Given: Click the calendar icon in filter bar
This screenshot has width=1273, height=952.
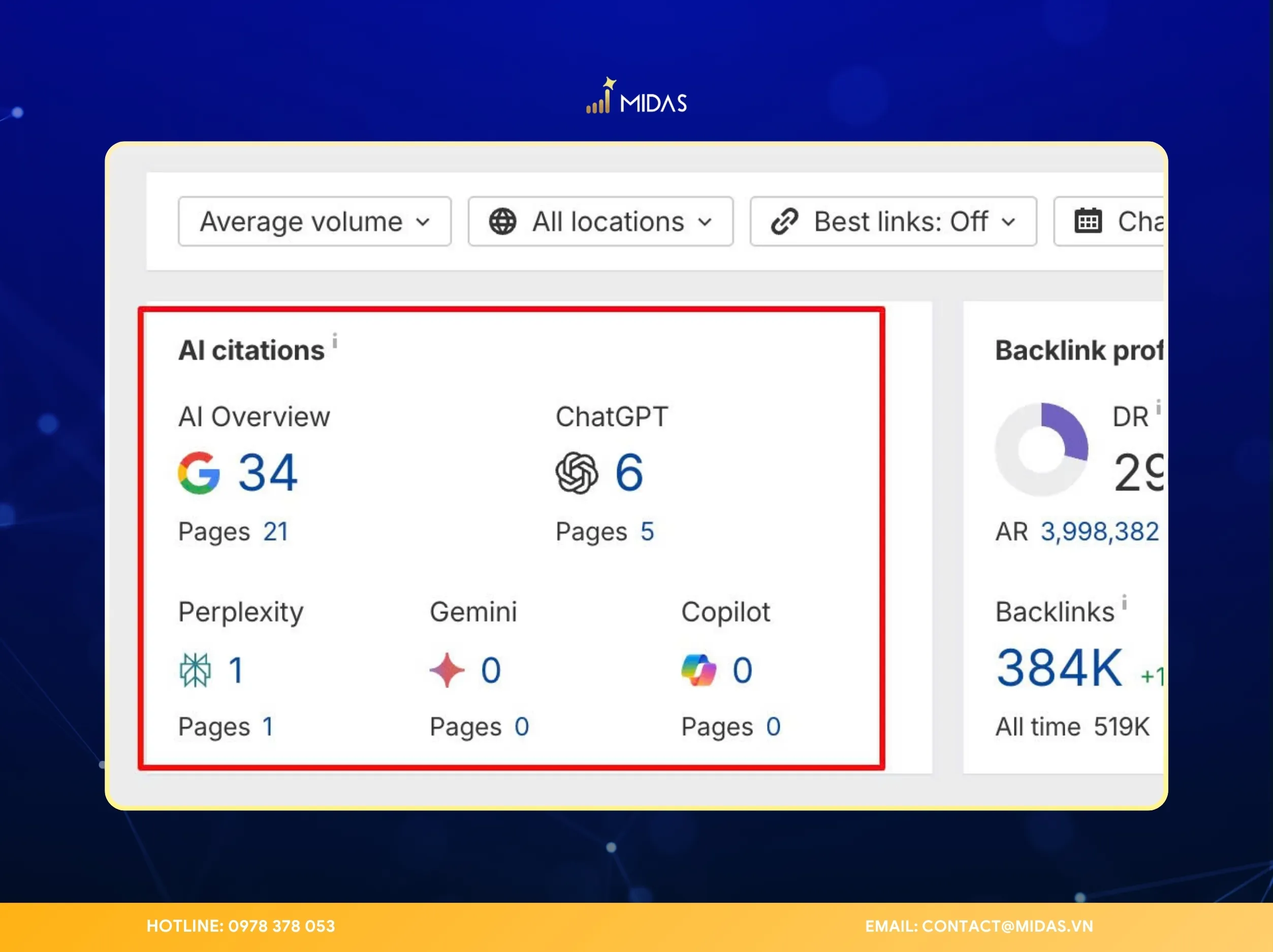Looking at the screenshot, I should pyautogui.click(x=1088, y=221).
